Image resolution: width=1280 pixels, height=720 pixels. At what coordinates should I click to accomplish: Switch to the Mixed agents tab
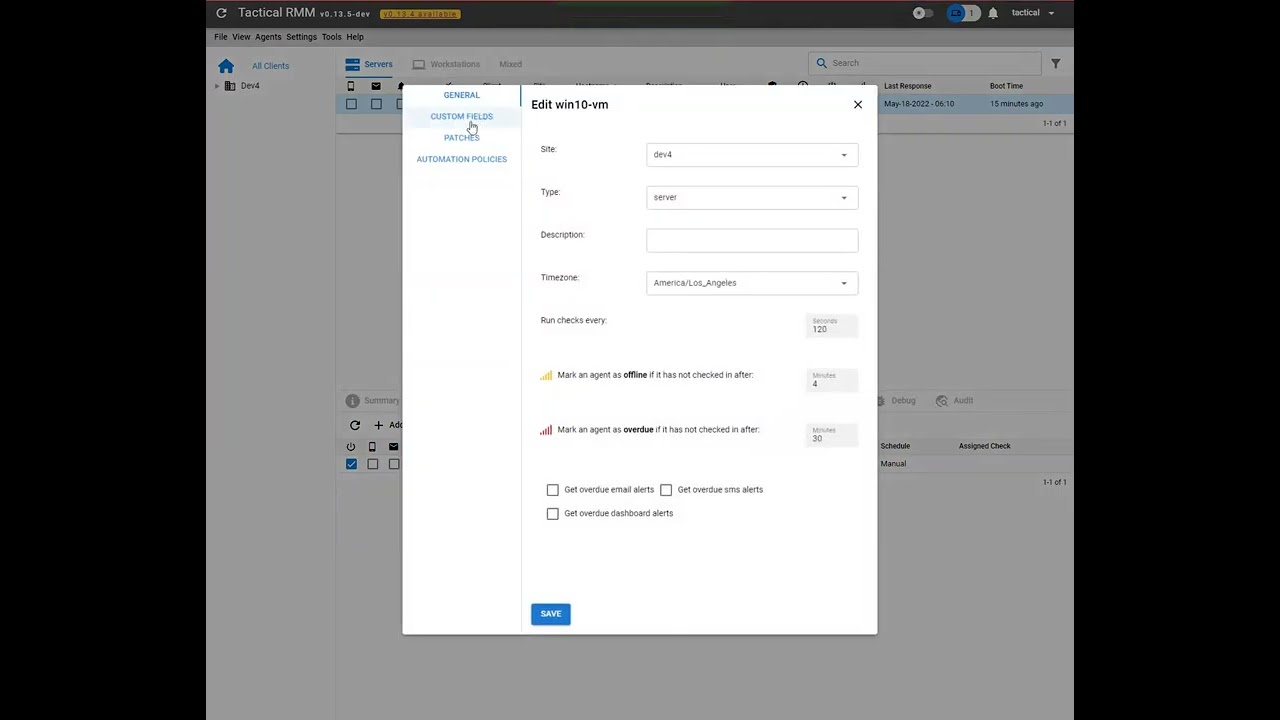click(x=510, y=64)
